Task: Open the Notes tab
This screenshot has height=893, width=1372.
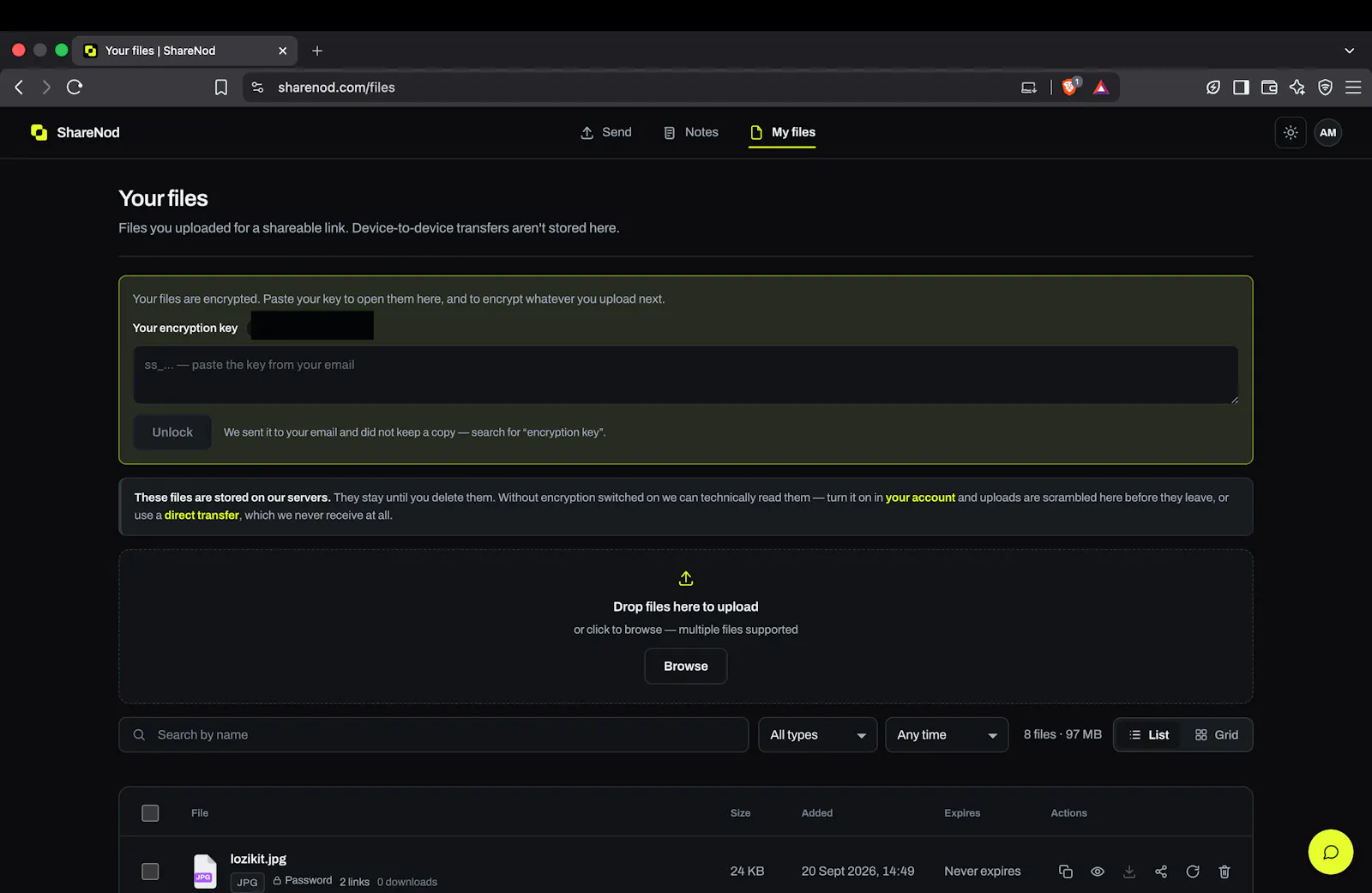Action: (x=691, y=132)
